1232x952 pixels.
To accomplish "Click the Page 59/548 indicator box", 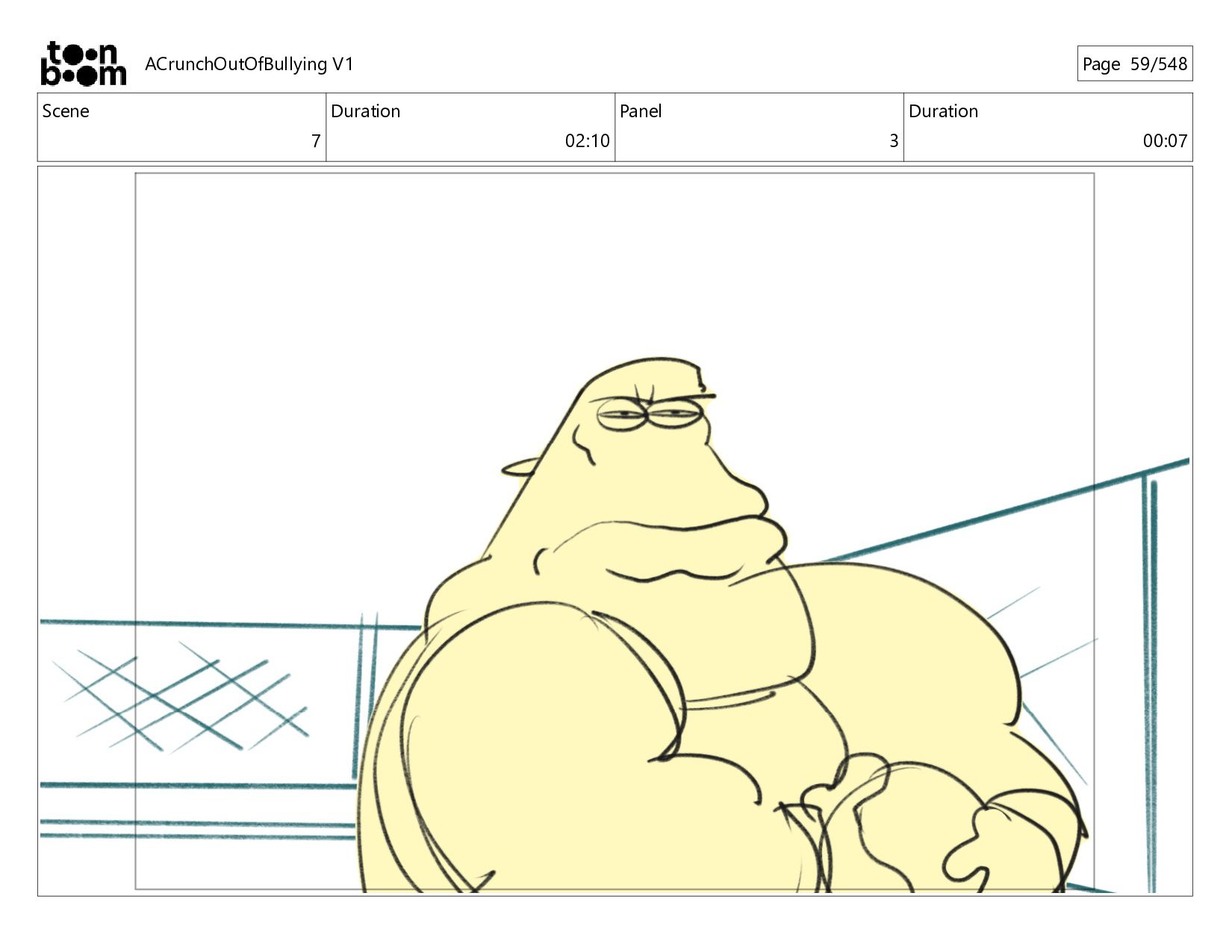I will coord(1134,63).
